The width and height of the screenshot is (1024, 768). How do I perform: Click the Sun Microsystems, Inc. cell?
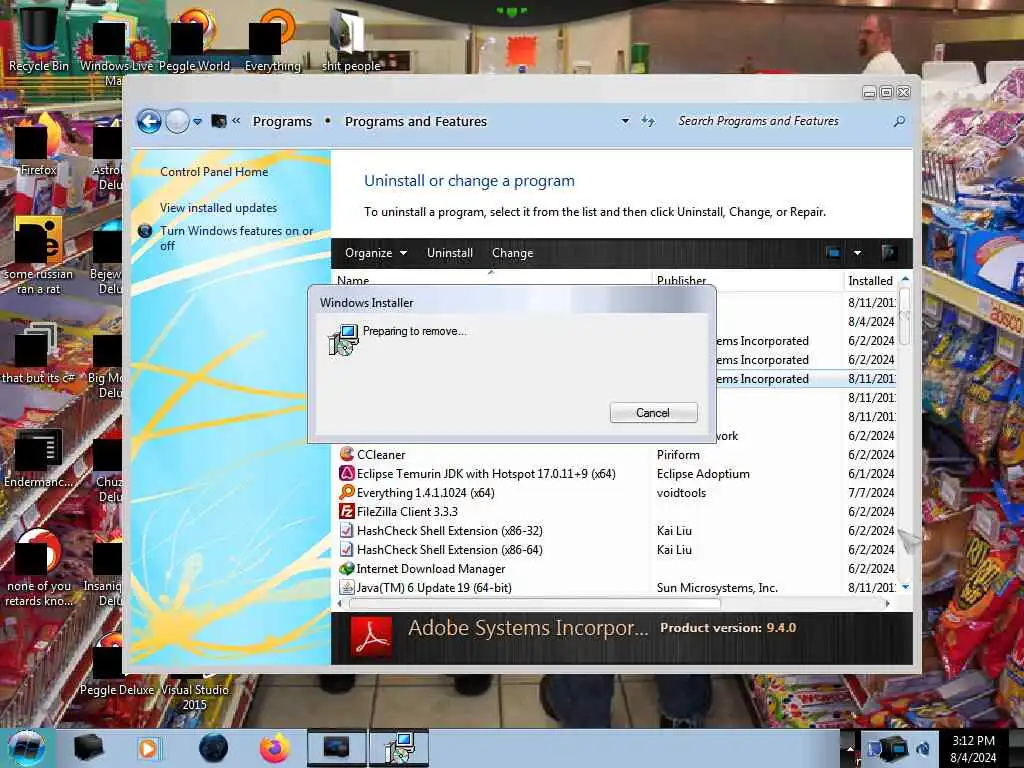tap(717, 587)
